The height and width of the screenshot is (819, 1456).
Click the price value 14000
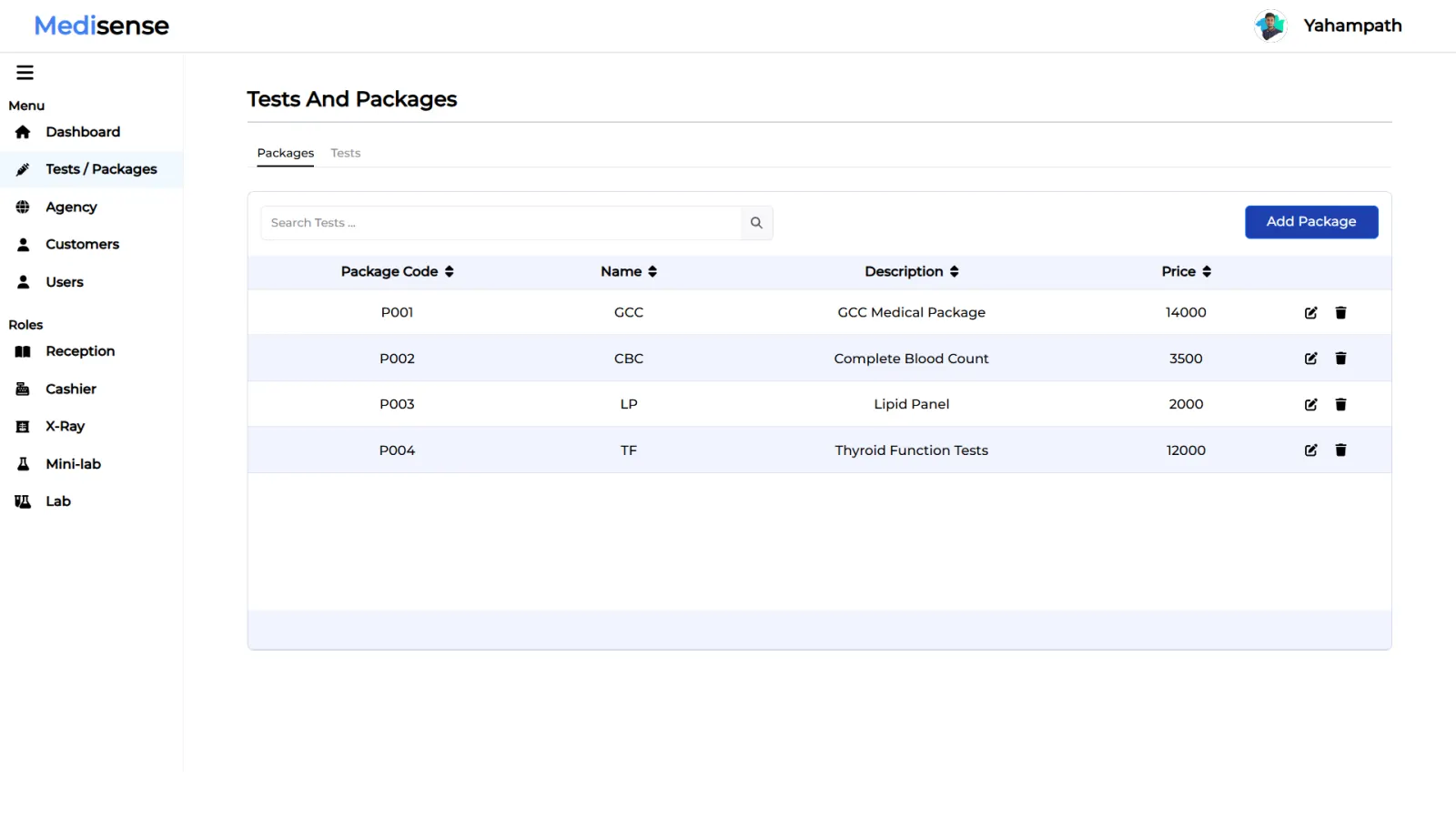[1187, 313]
